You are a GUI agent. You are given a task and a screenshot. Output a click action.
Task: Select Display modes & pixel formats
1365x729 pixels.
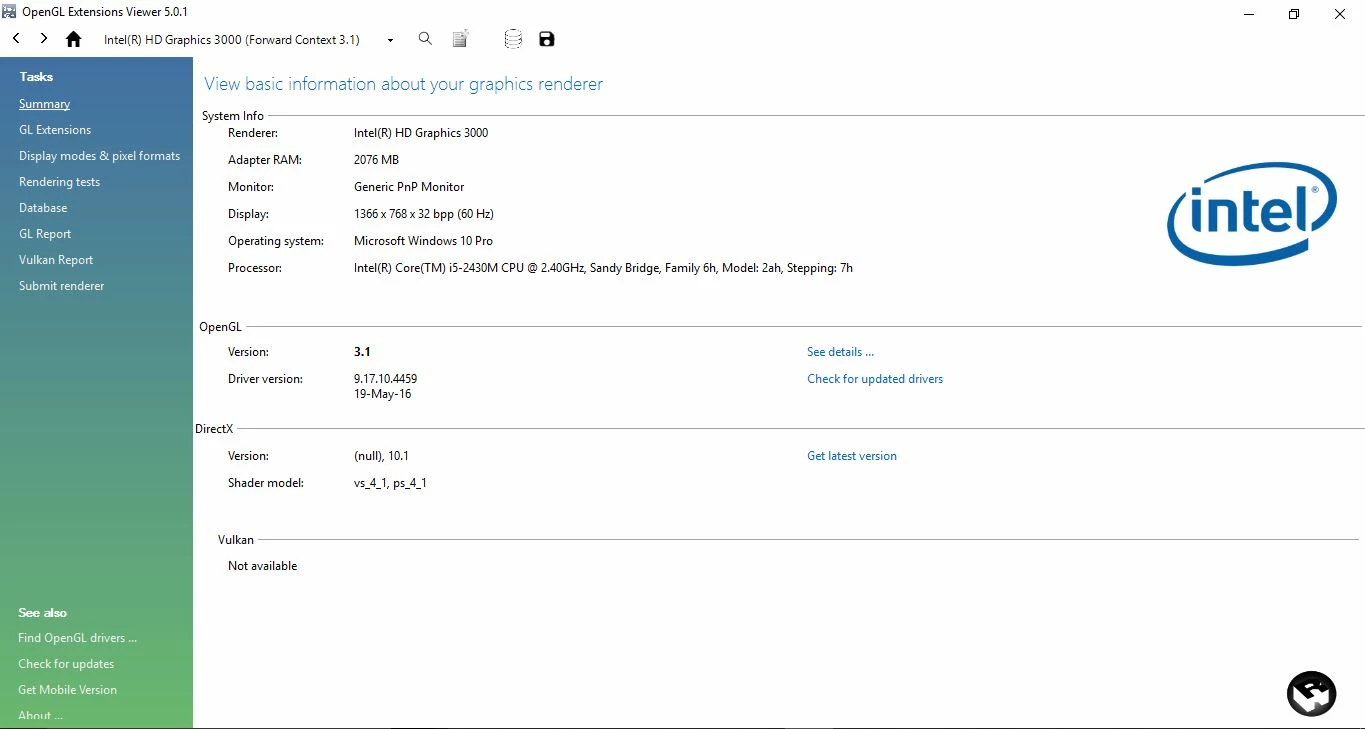[99, 156]
